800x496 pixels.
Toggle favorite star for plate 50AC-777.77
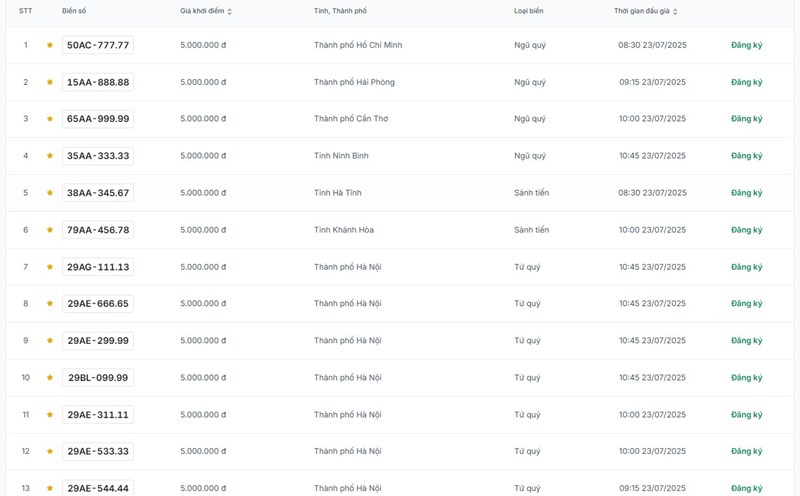click(x=50, y=45)
